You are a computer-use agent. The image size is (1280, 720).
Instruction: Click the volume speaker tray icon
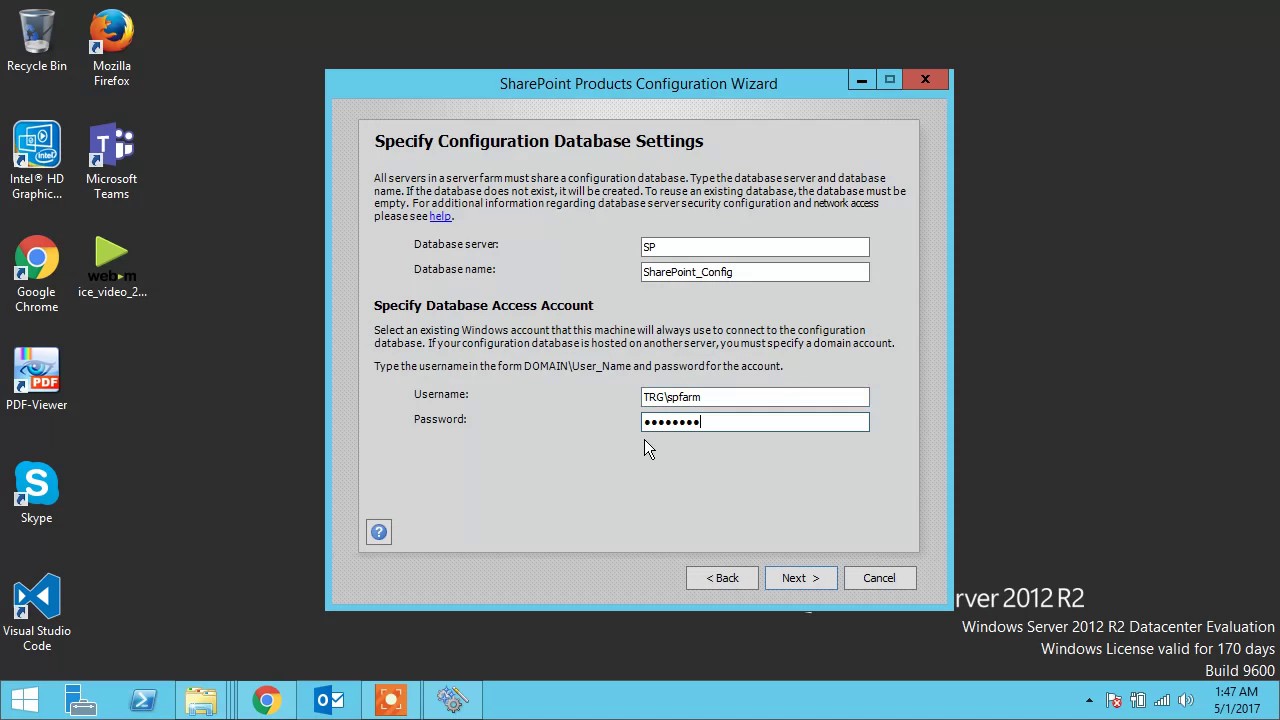coord(1187,701)
